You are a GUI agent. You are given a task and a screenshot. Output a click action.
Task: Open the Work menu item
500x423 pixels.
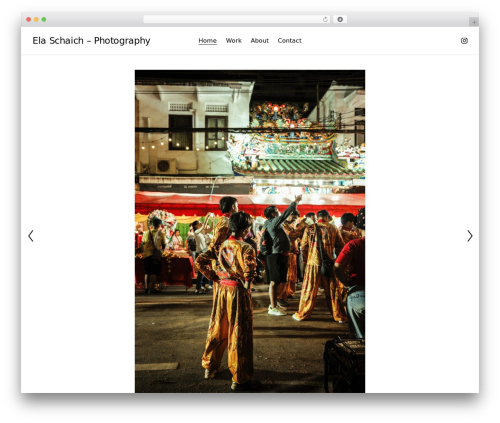(x=233, y=41)
